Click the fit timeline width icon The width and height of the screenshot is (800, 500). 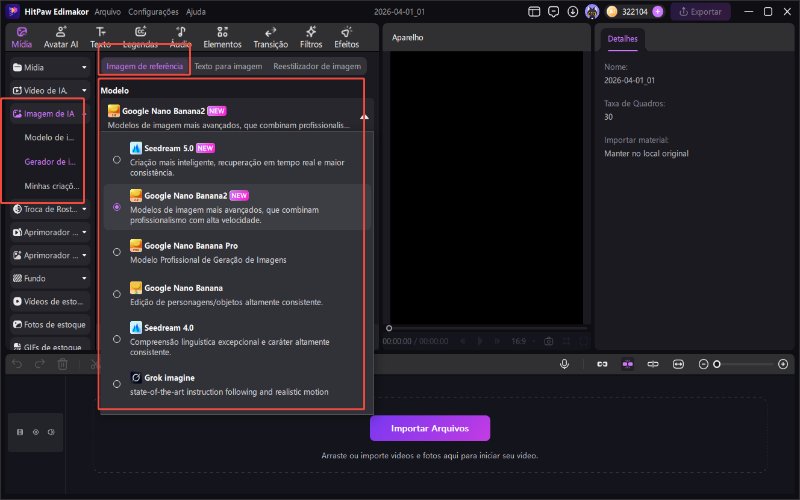pyautogui.click(x=678, y=364)
